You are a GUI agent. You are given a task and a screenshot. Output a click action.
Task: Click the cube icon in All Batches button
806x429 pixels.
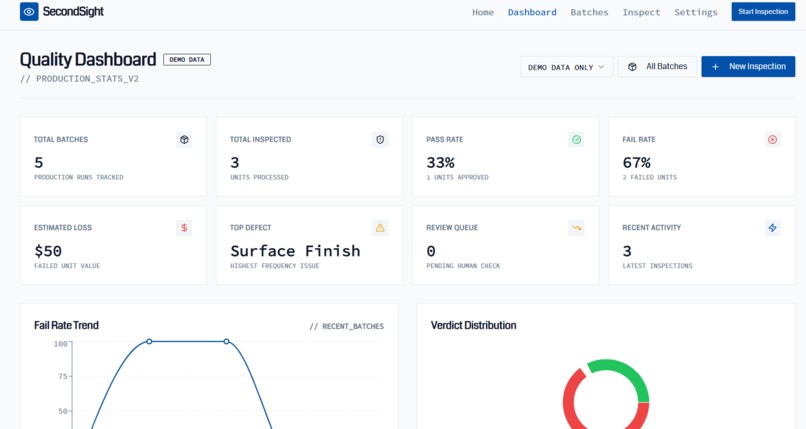(x=632, y=67)
